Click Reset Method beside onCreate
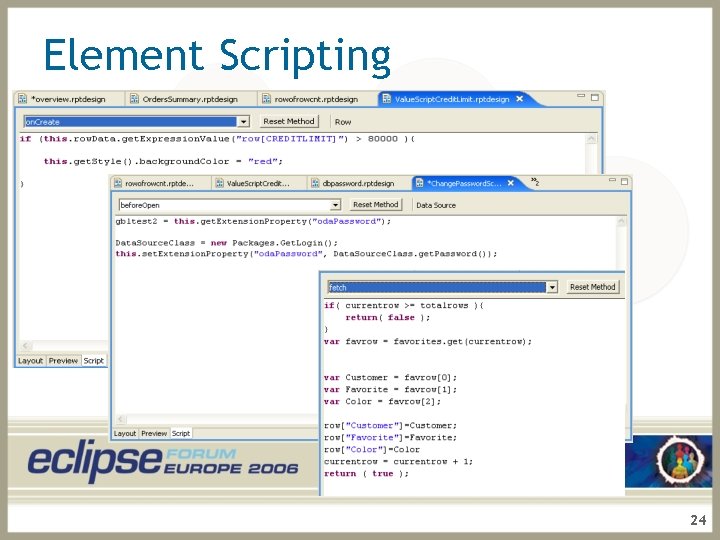 [289, 121]
